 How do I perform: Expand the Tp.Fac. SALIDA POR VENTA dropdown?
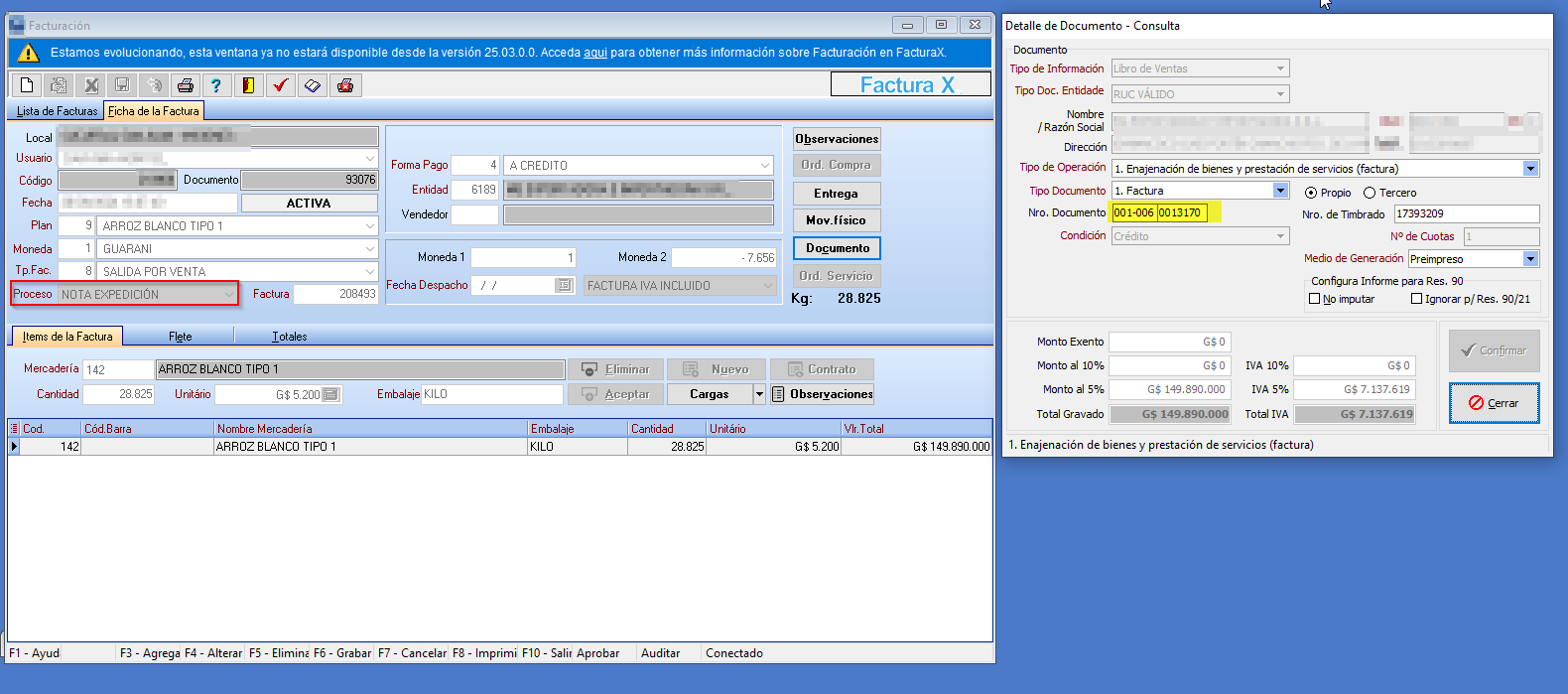(x=369, y=271)
